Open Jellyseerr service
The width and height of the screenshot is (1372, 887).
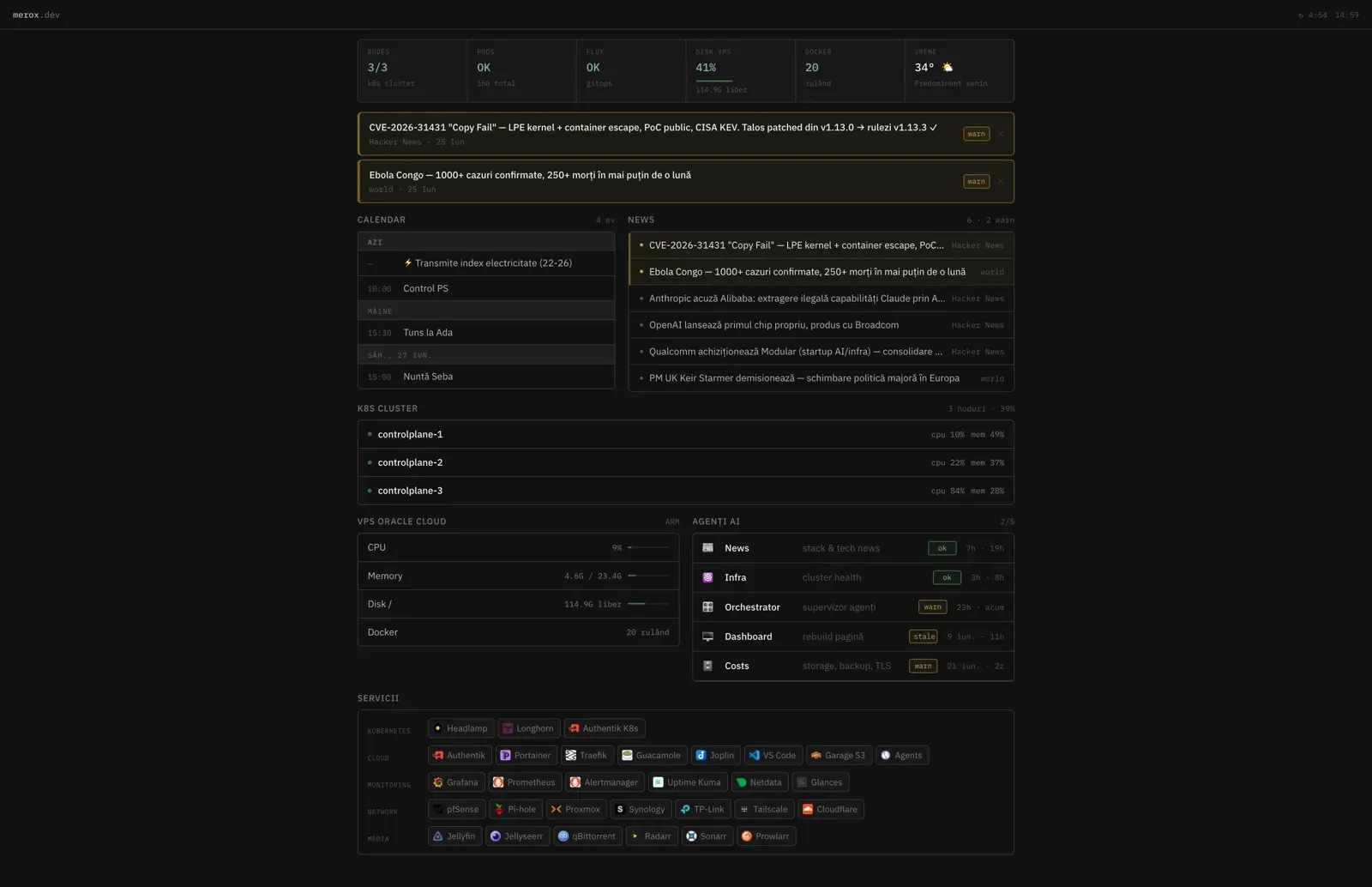pos(518,836)
